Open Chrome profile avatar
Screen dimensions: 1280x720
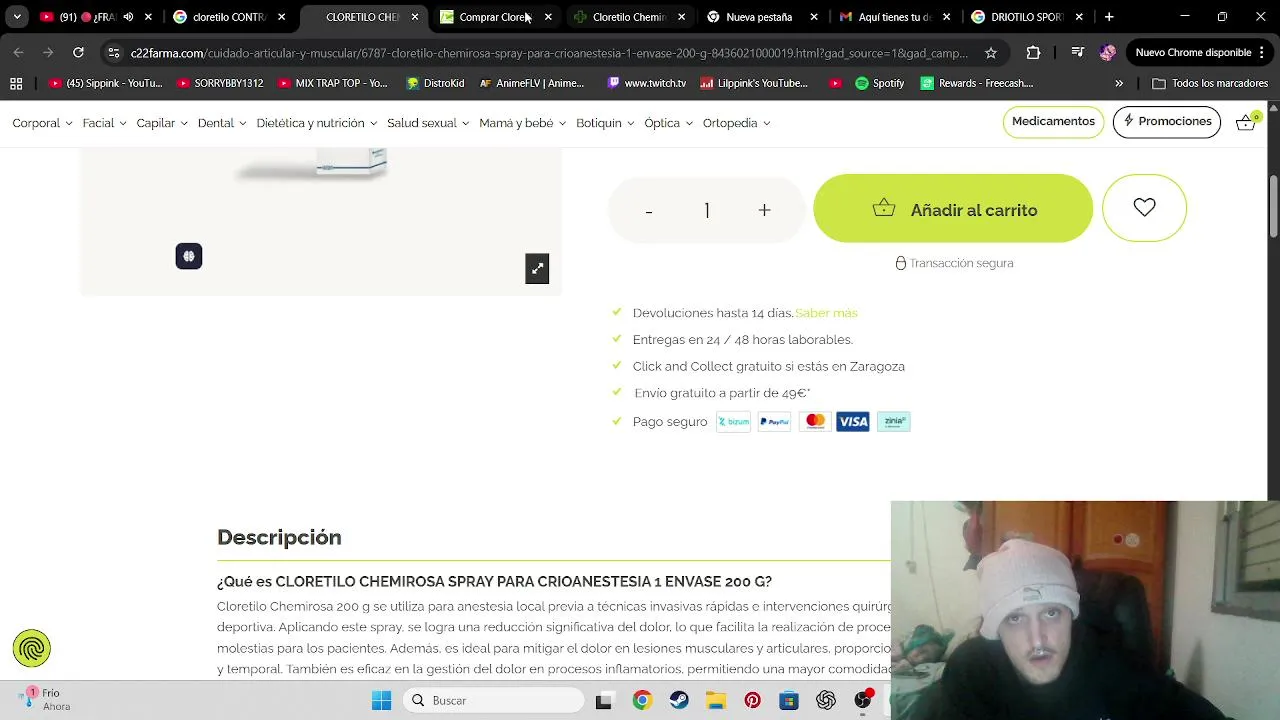1107,53
